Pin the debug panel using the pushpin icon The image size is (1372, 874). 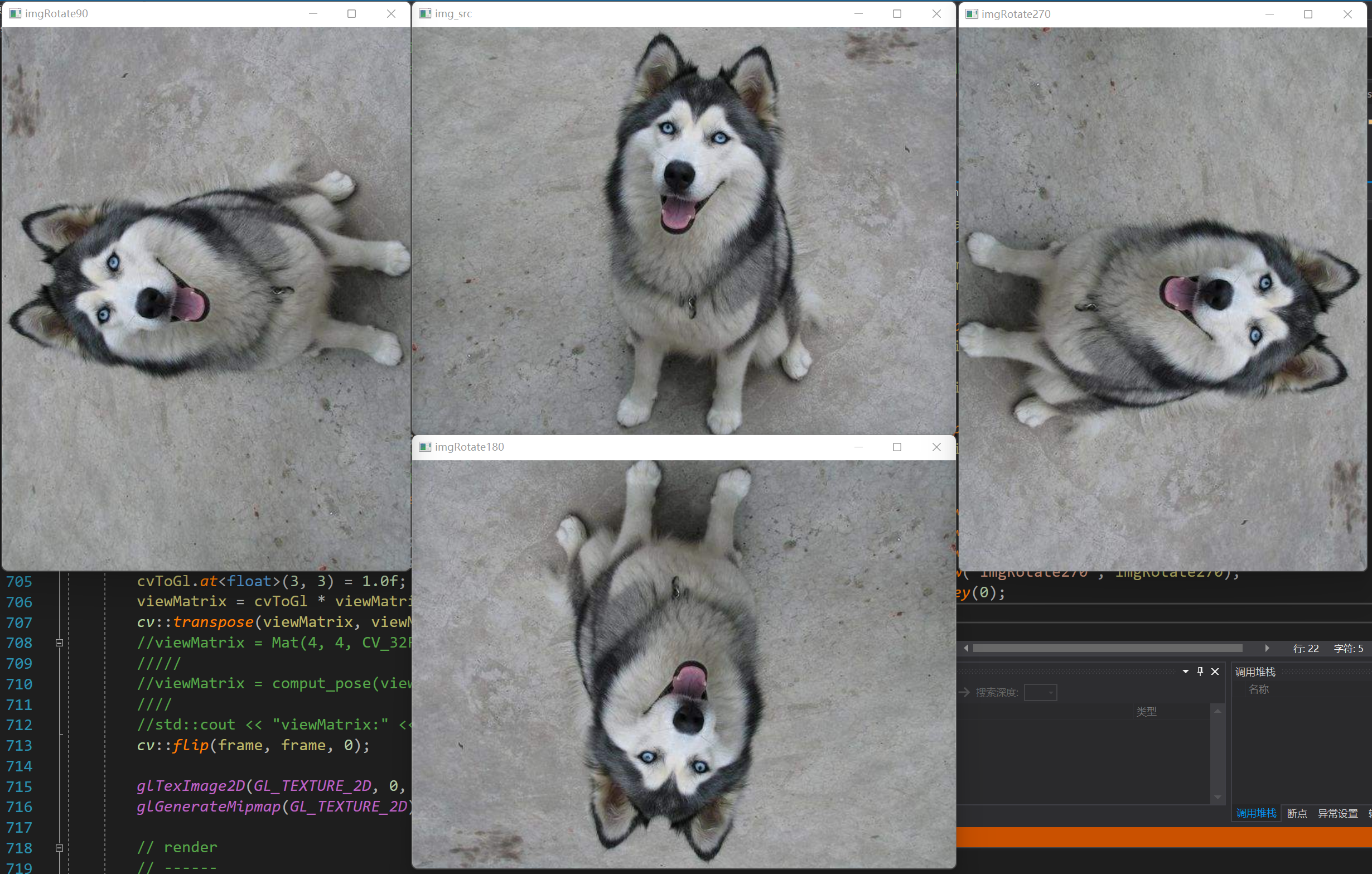[x=1200, y=671]
